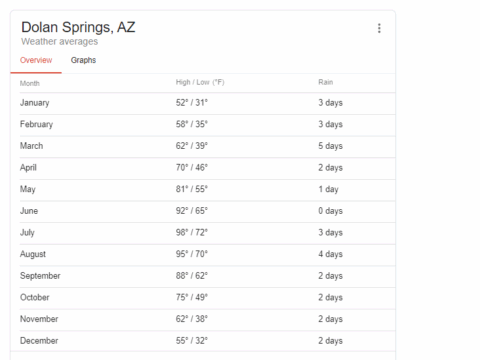Click the High / Low (°F) header

click(x=200, y=82)
